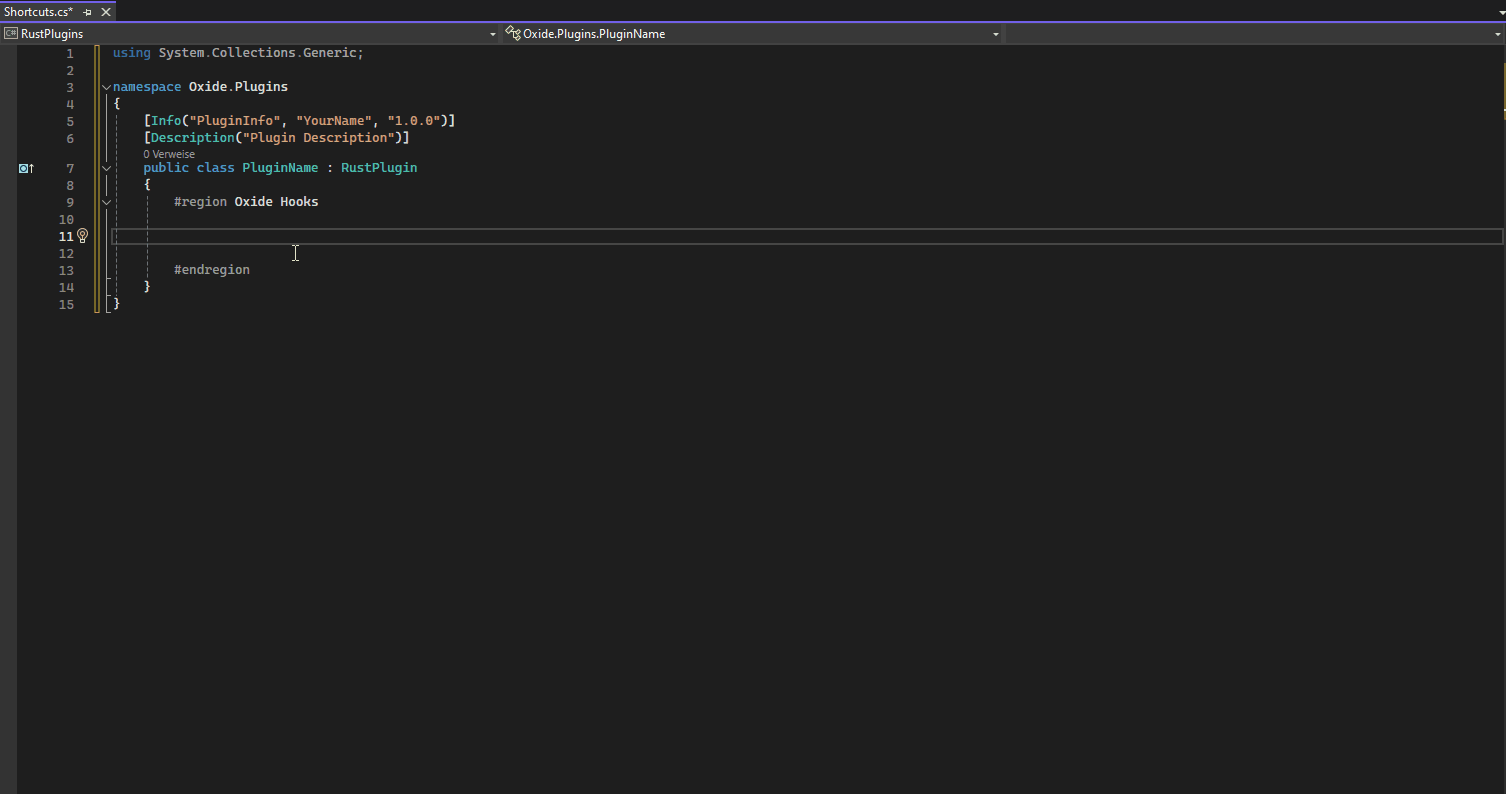Pin the Shortcuts.cs tab
This screenshot has height=794, width=1506.
(88, 12)
